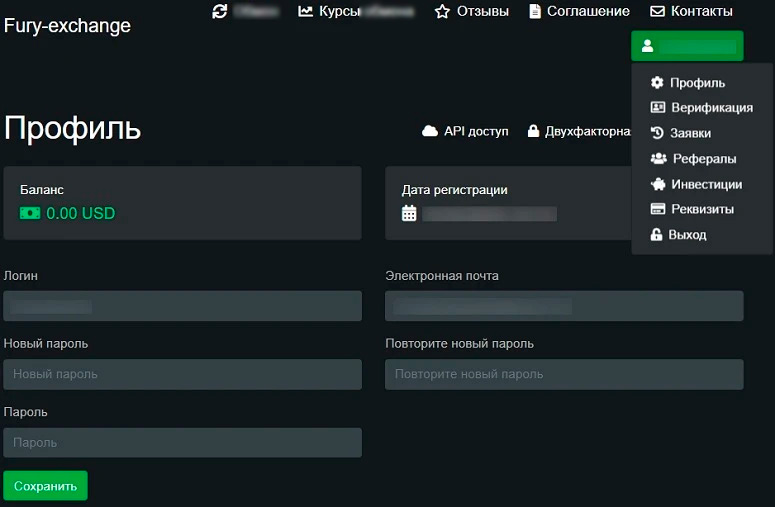Open the Двухфакторная authentication link
The image size is (775, 507).
pyautogui.click(x=580, y=131)
